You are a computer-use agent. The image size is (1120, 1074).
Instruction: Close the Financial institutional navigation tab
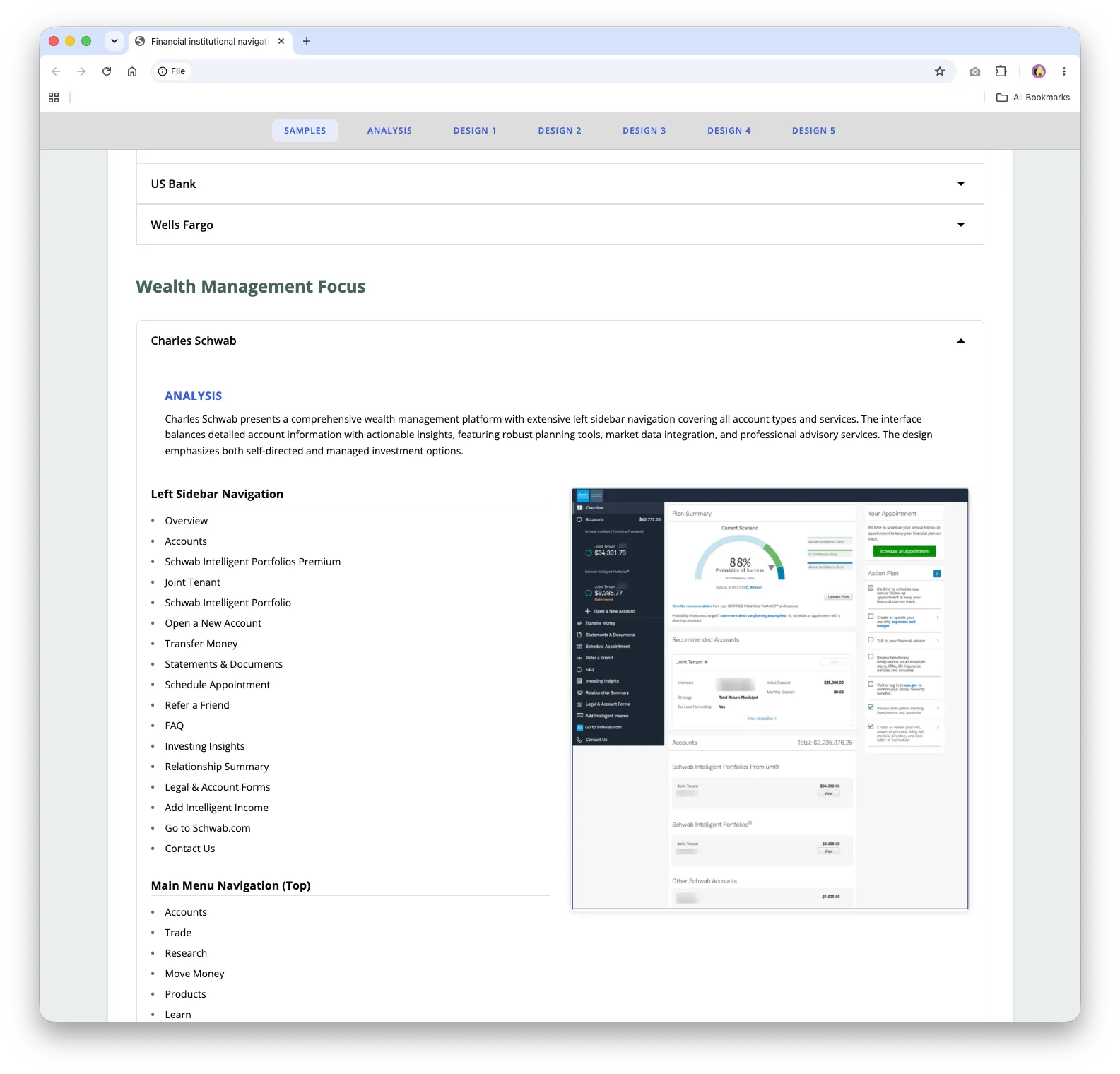(x=281, y=41)
